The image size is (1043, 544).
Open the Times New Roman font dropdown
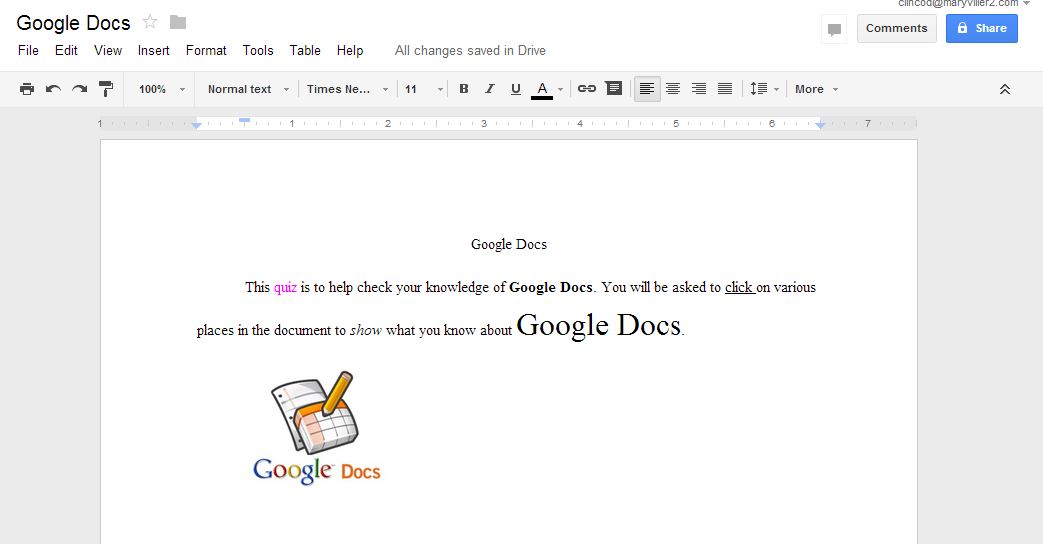coord(347,89)
